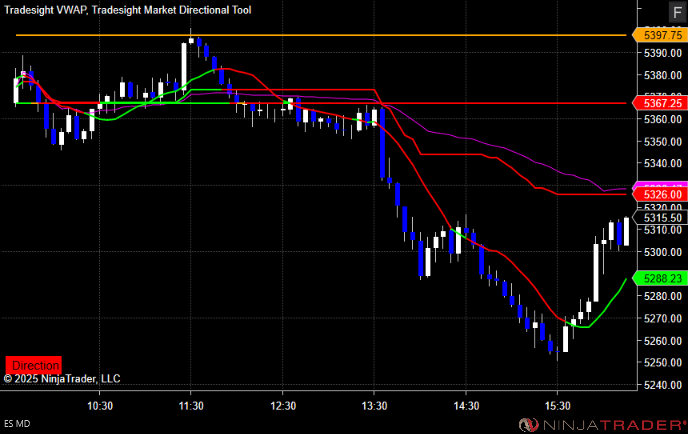This screenshot has height=434, width=688.
Task: Click the 5280.00 price axis label
Action: pos(663,296)
